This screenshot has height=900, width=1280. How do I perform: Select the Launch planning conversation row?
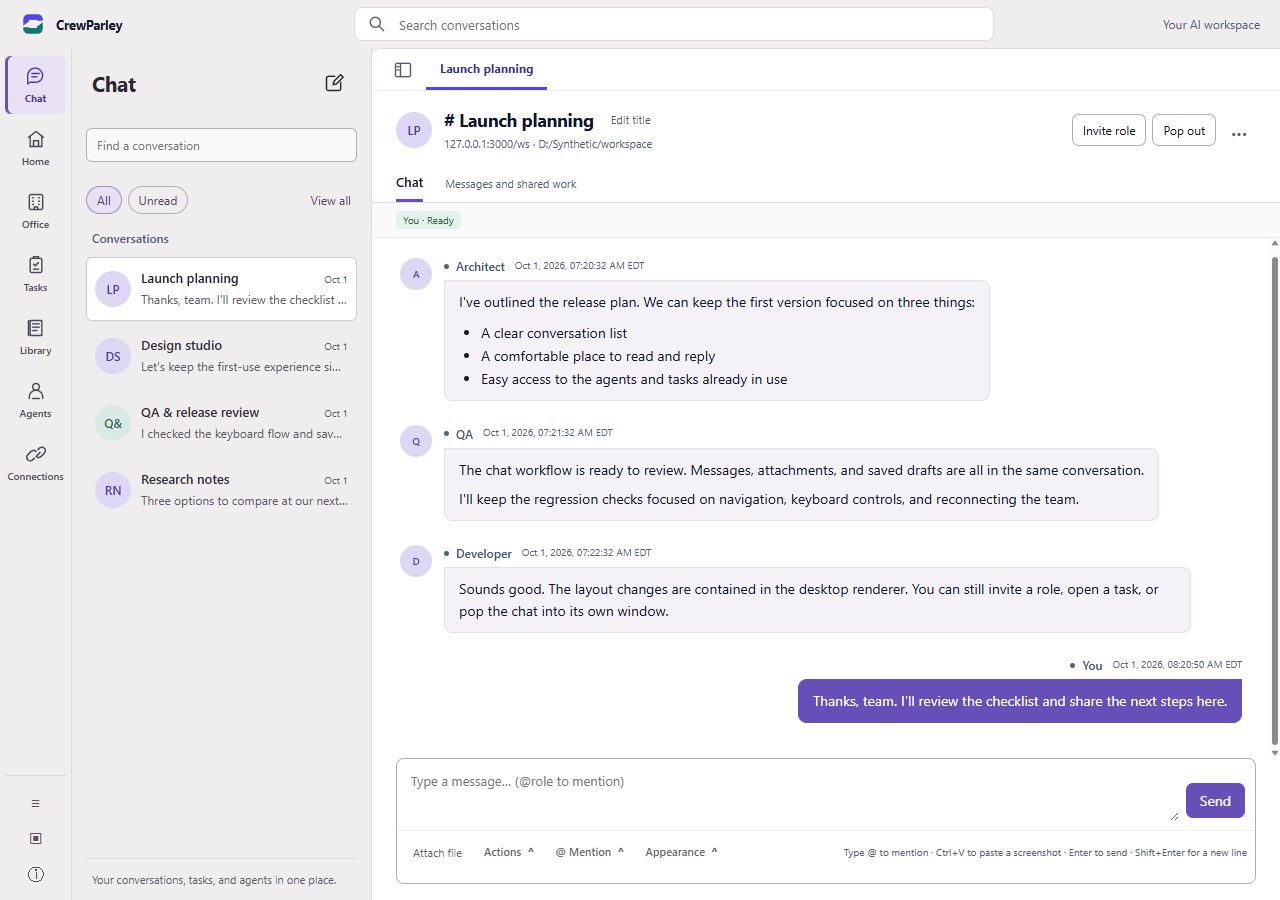(221, 289)
